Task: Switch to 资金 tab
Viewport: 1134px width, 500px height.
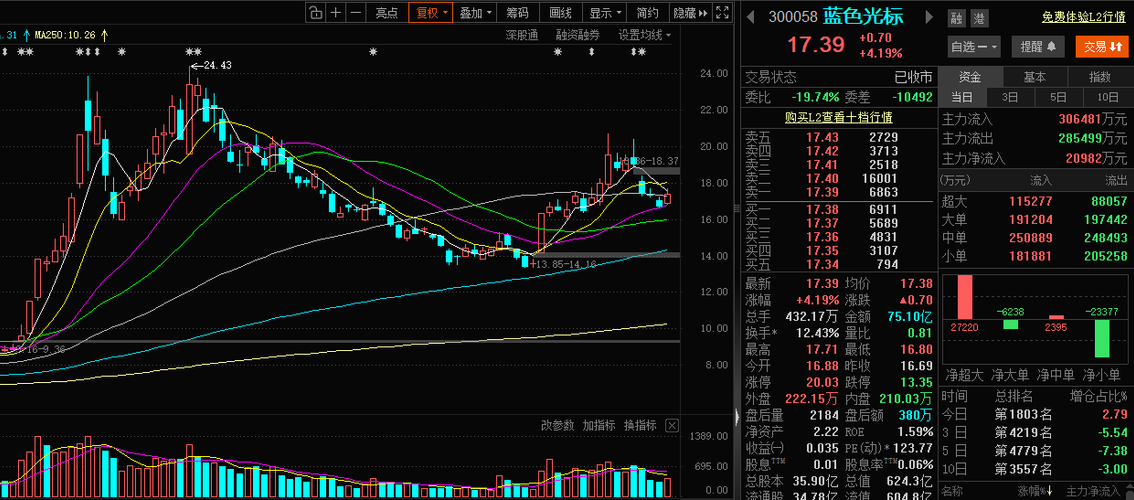Action: coord(971,77)
